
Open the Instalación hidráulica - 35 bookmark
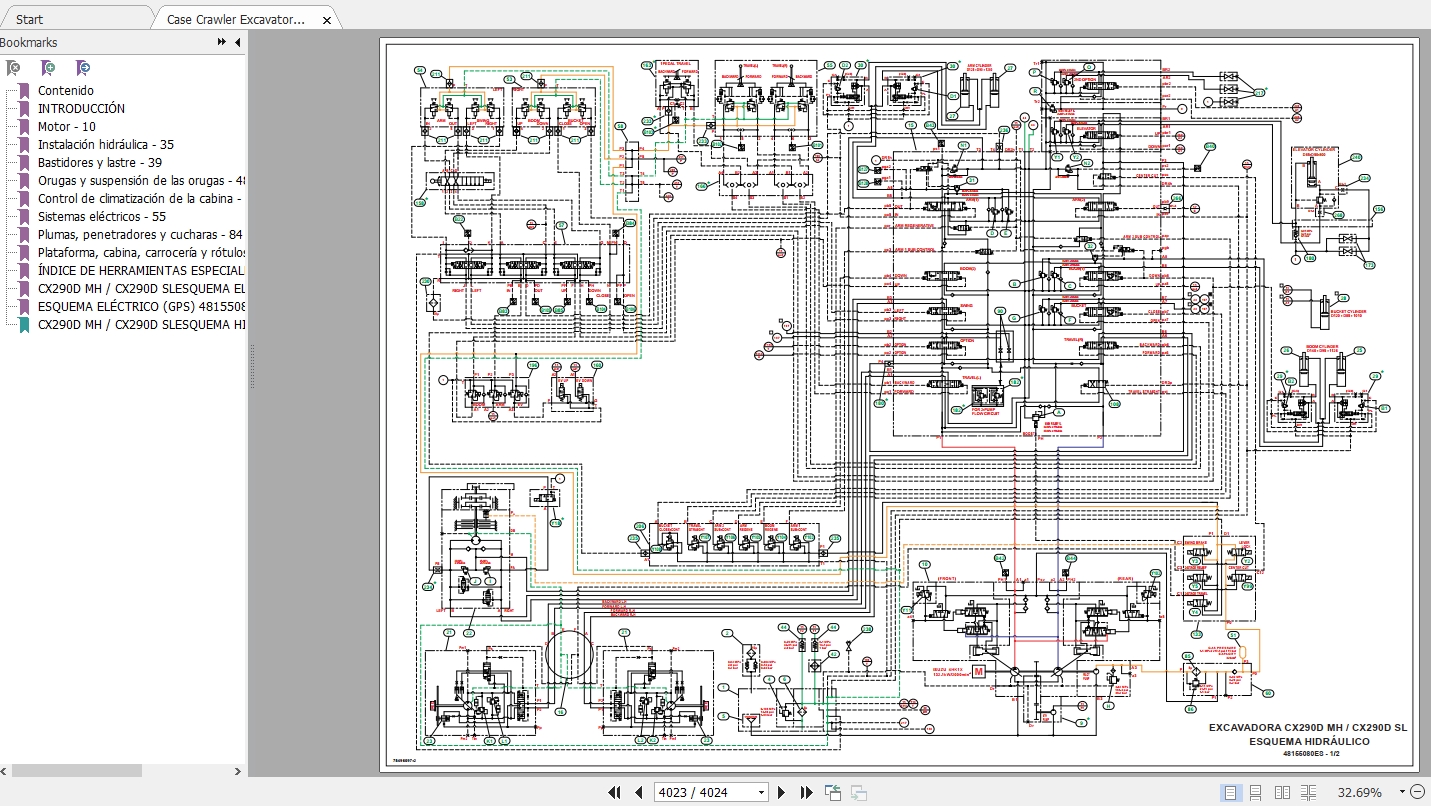point(106,144)
